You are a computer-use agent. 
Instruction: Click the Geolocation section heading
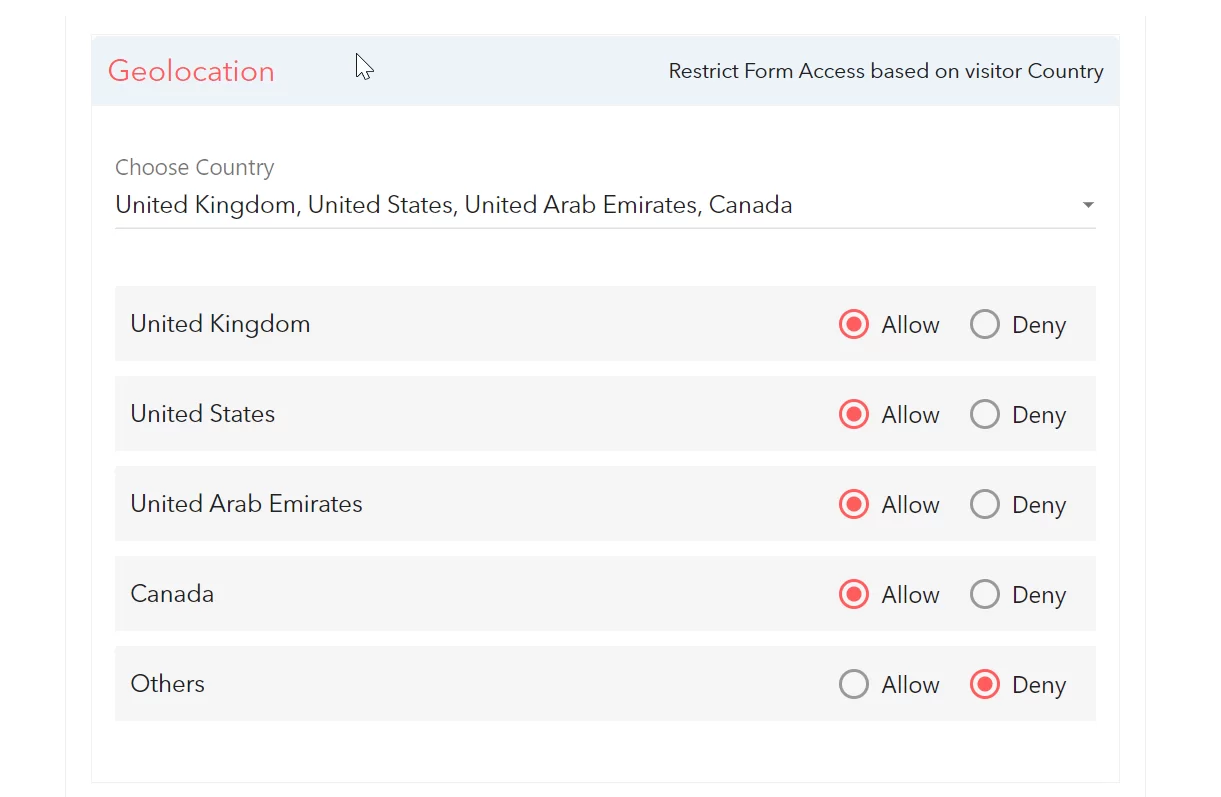pos(191,71)
